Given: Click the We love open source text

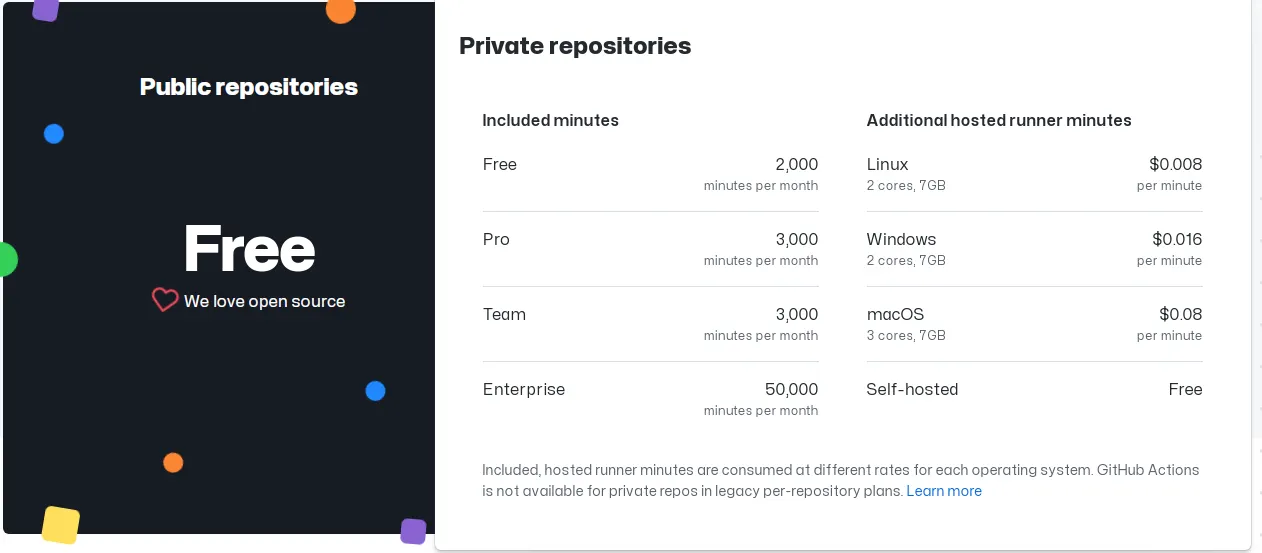Looking at the screenshot, I should [x=265, y=301].
